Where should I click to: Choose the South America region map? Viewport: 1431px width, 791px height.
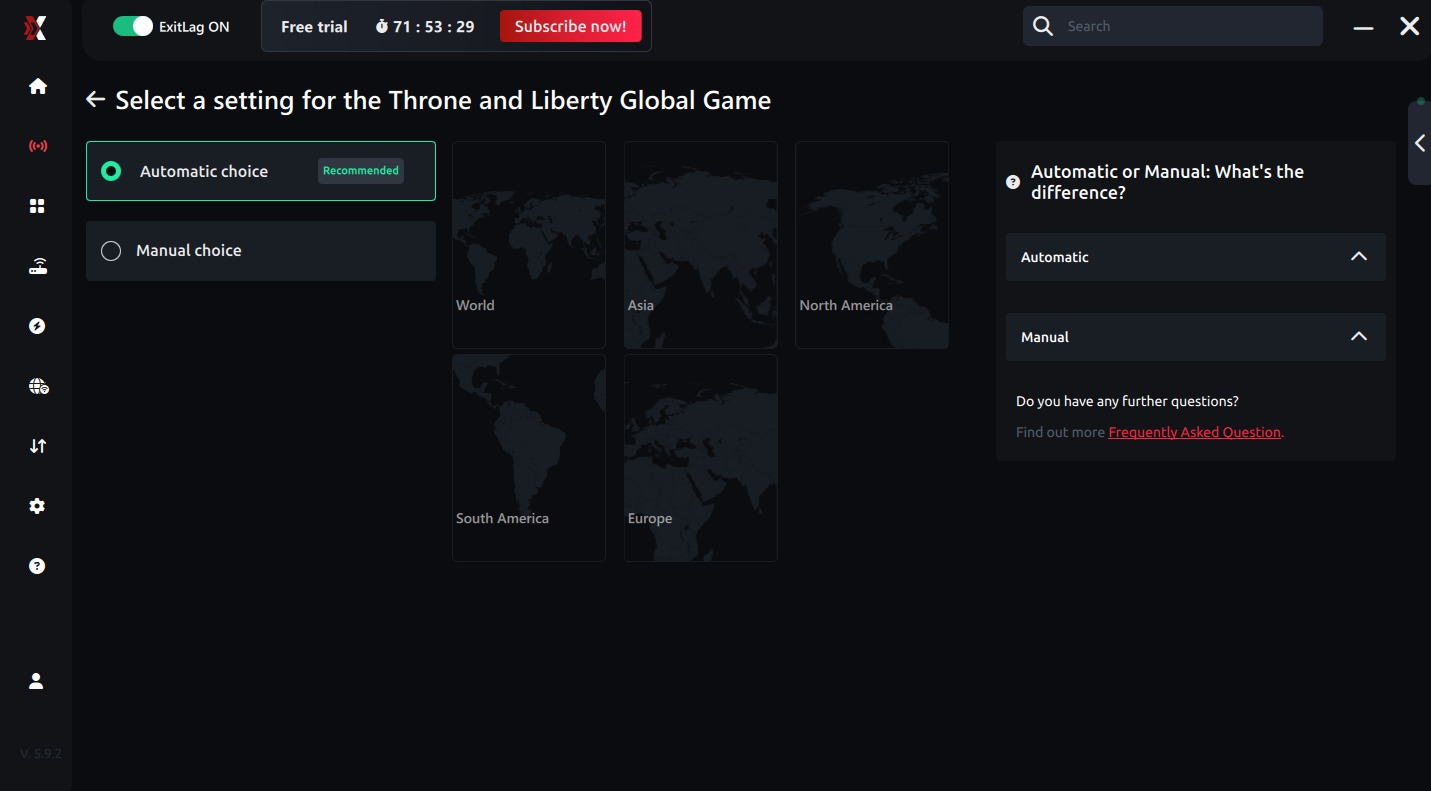529,458
